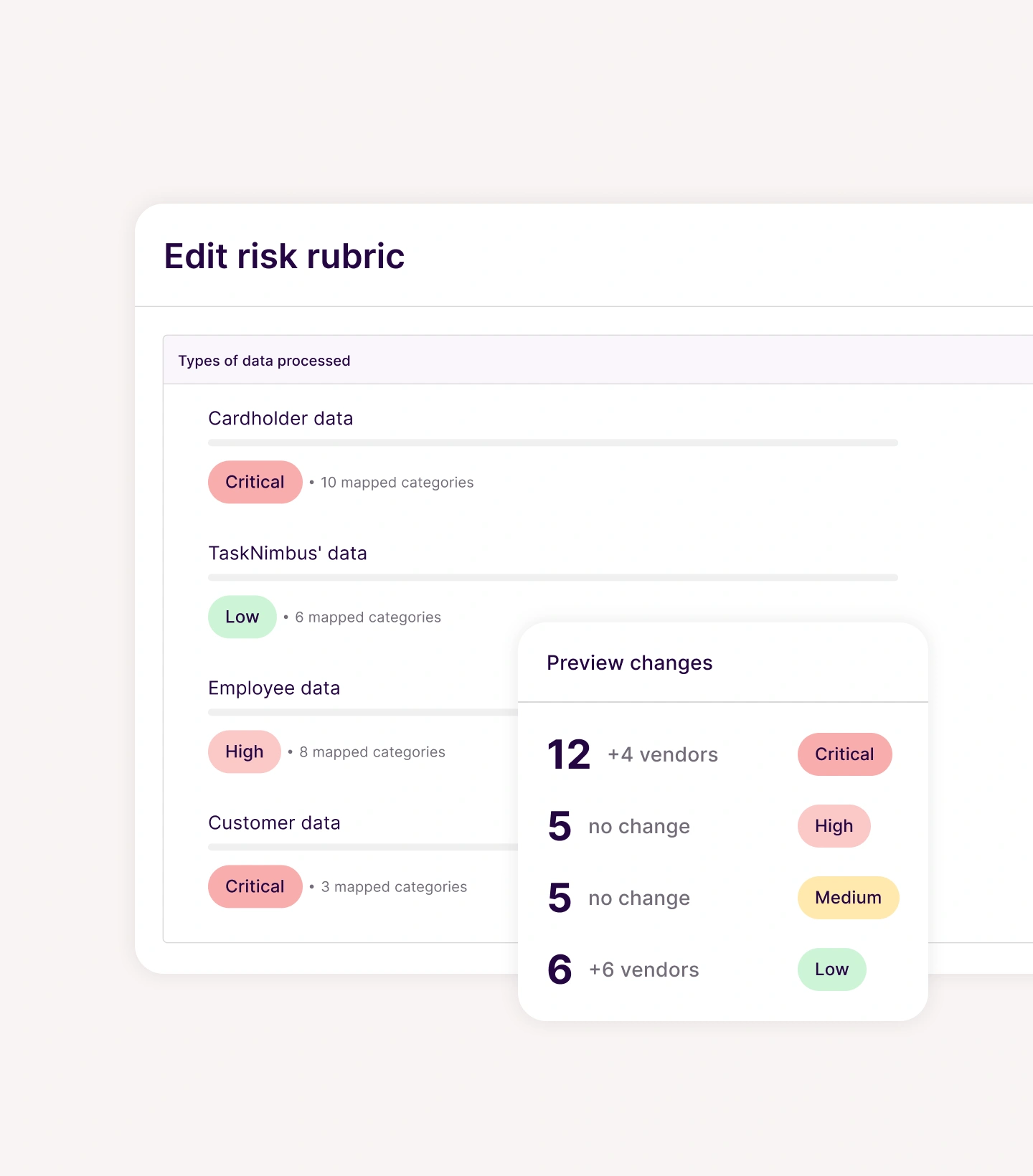Viewport: 1033px width, 1176px height.
Task: Click the 'Customer data' label
Action: [x=274, y=822]
